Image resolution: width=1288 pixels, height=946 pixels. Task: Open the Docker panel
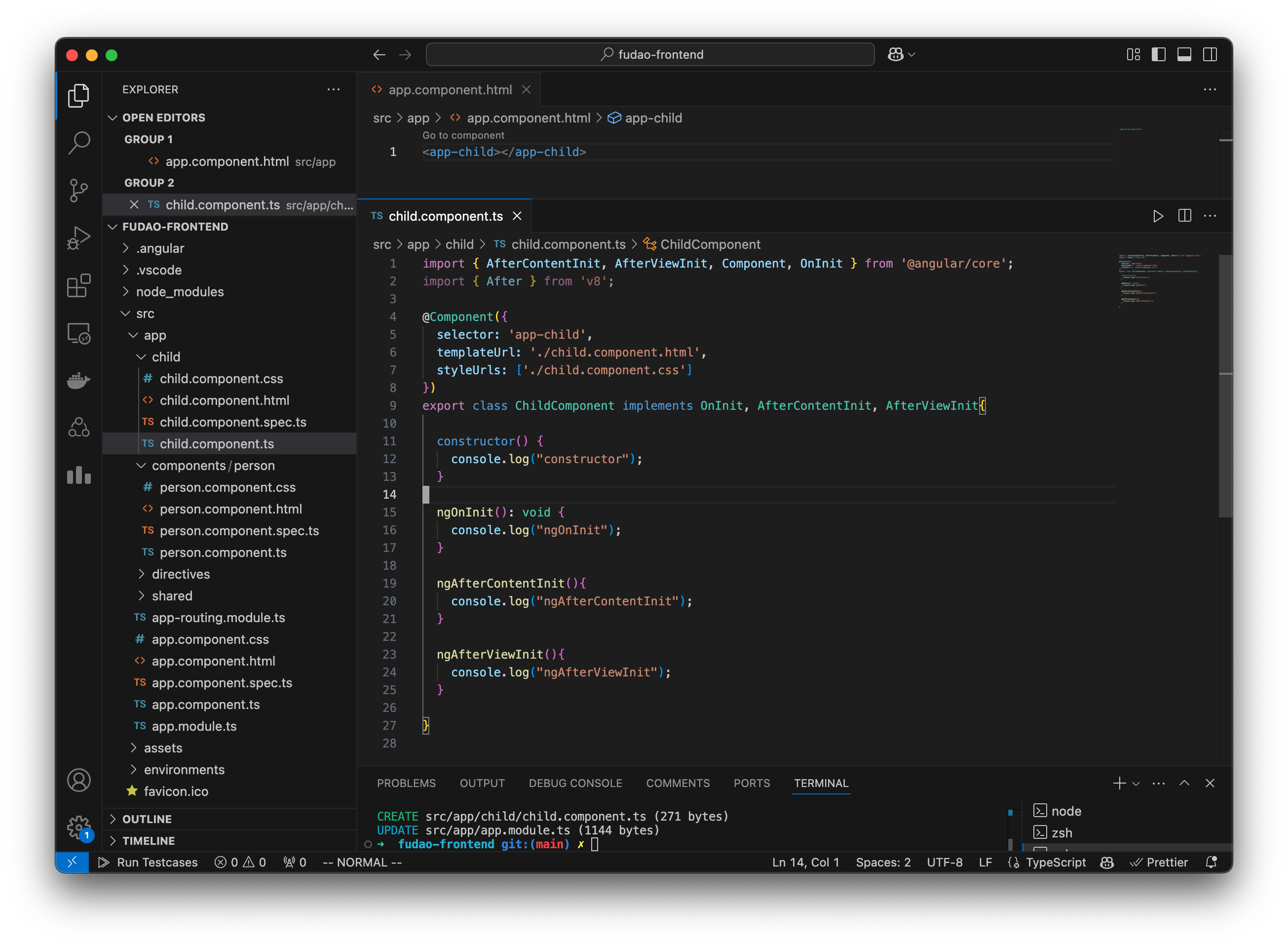click(x=79, y=381)
